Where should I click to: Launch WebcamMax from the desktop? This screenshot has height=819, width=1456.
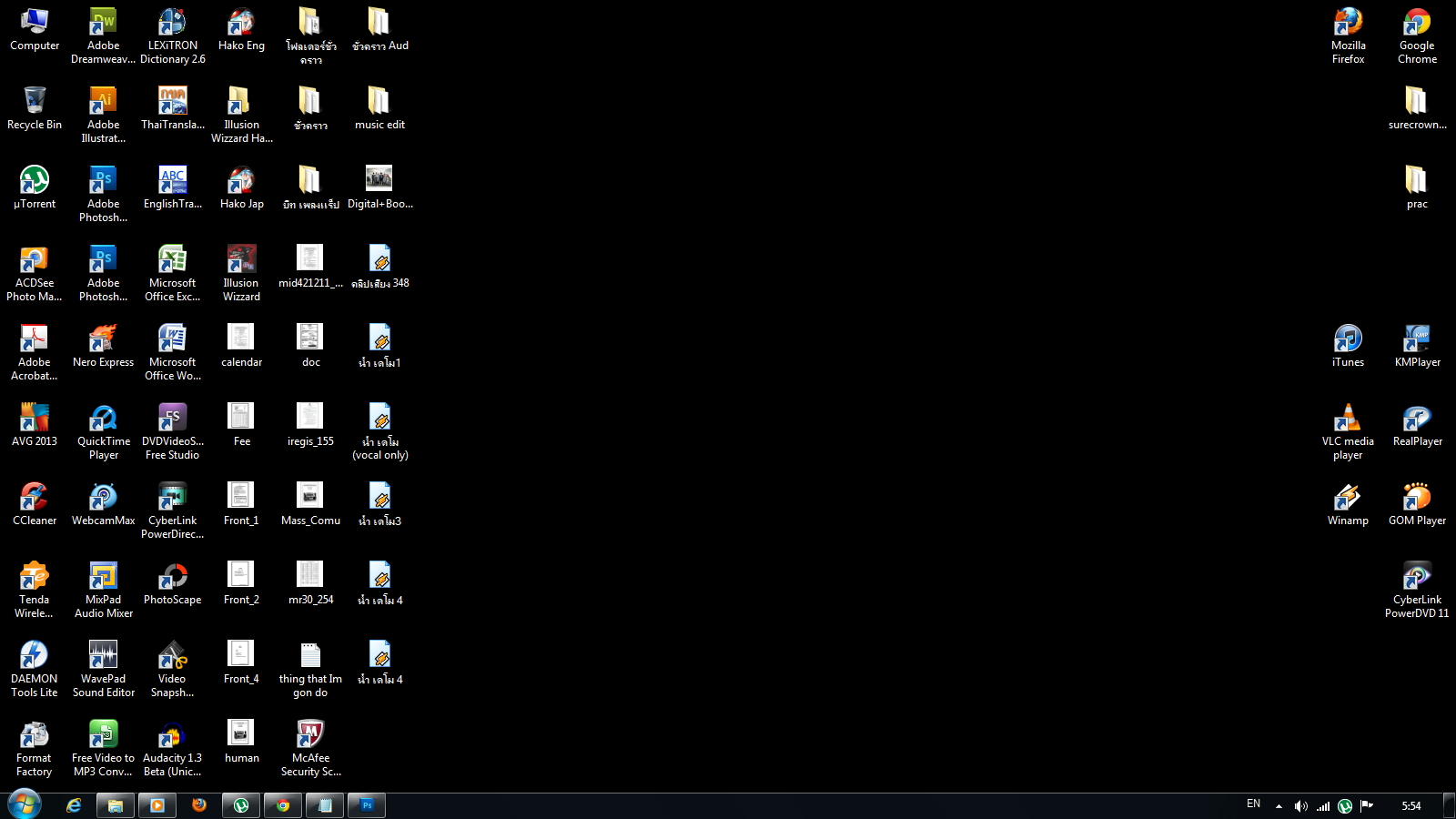(104, 504)
